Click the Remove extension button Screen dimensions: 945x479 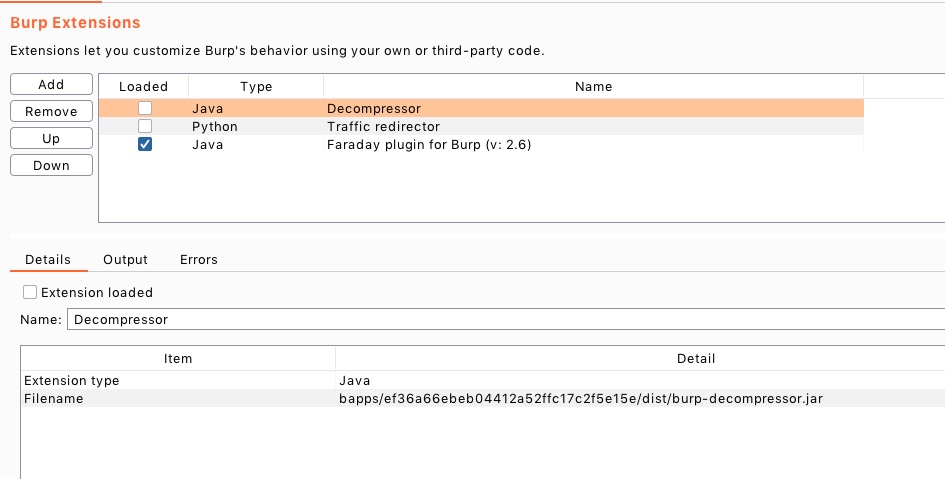[51, 111]
